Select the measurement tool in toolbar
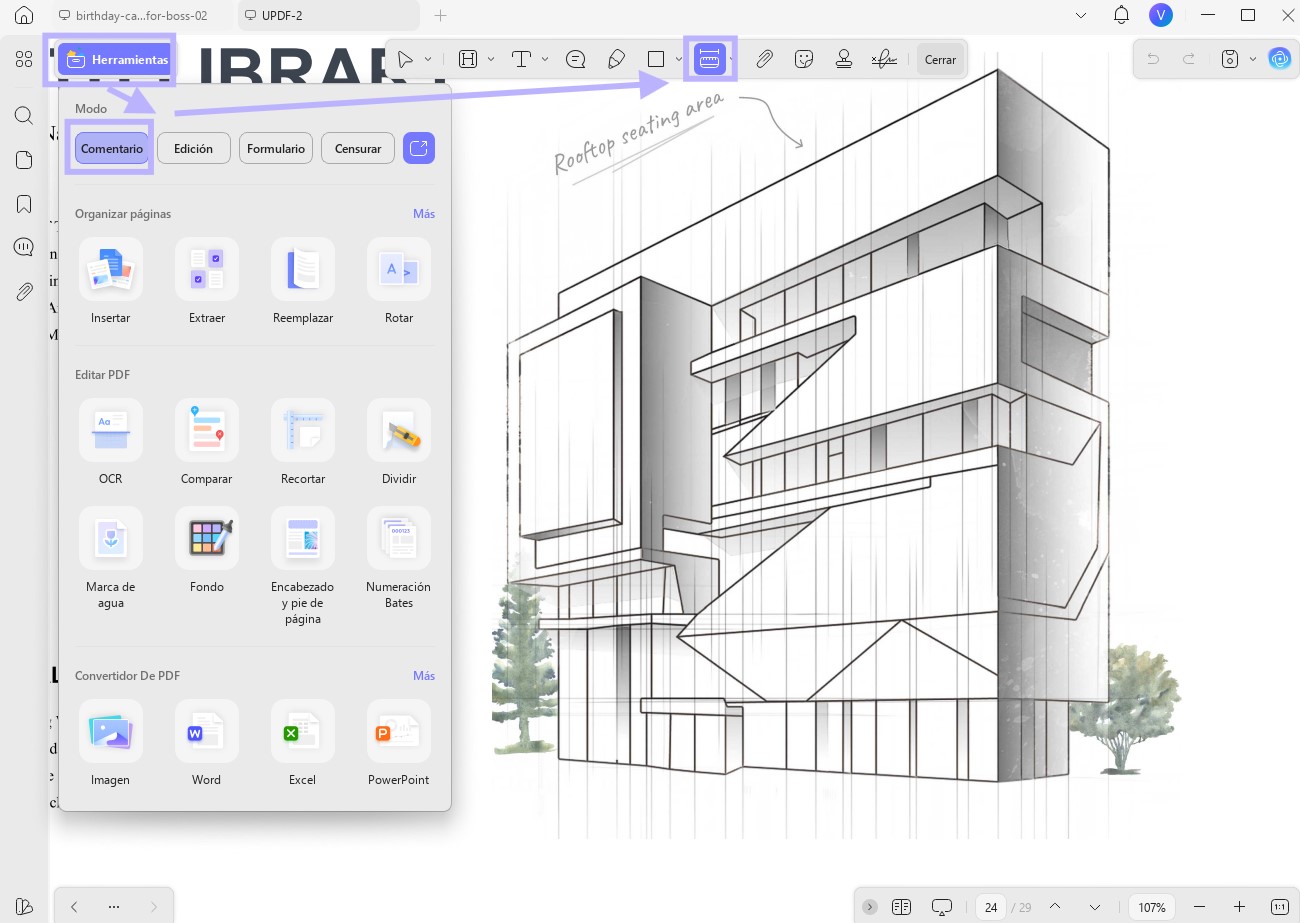Viewport: 1300px width, 923px height. point(710,59)
